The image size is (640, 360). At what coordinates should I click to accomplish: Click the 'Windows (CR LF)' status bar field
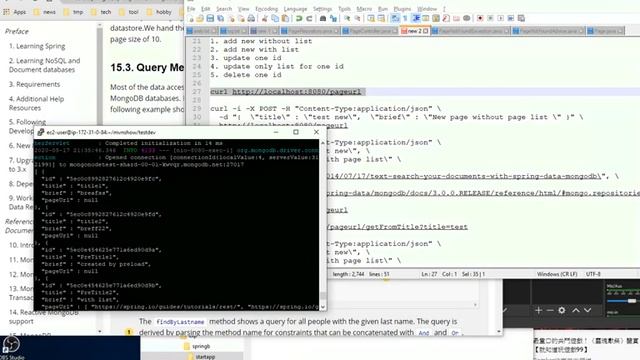pyautogui.click(x=557, y=274)
